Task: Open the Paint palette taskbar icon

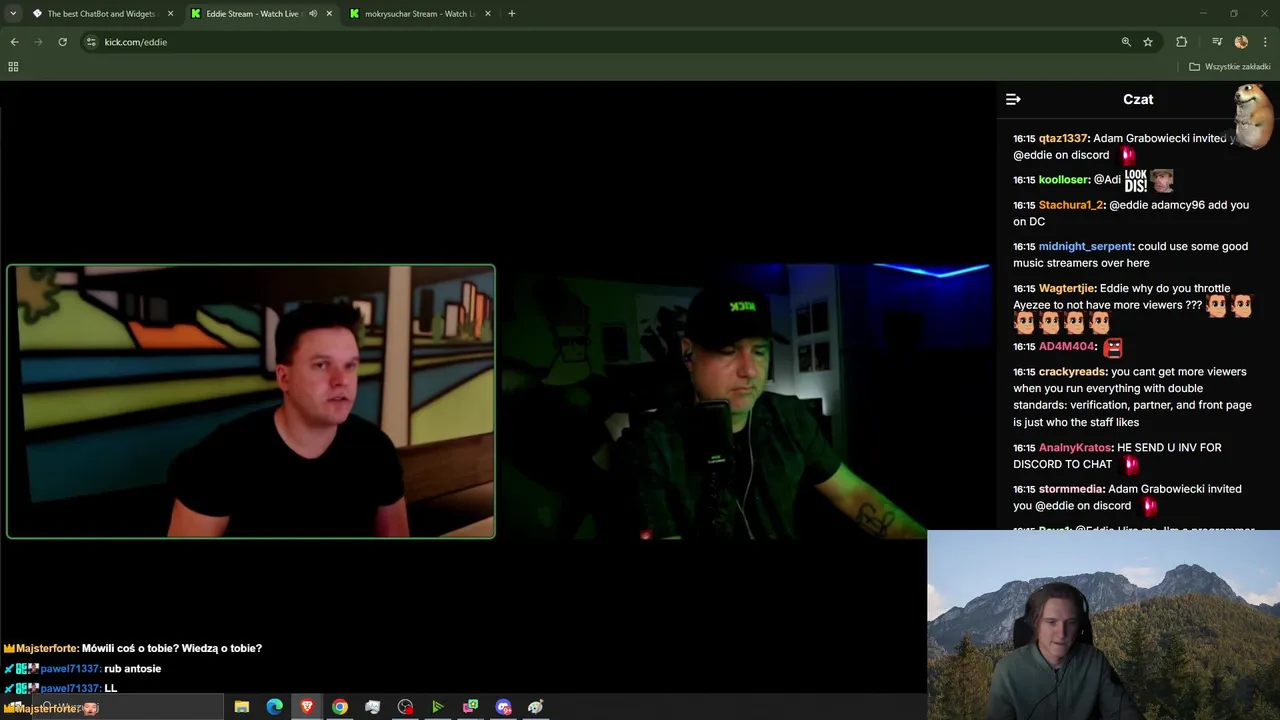Action: pos(536,707)
